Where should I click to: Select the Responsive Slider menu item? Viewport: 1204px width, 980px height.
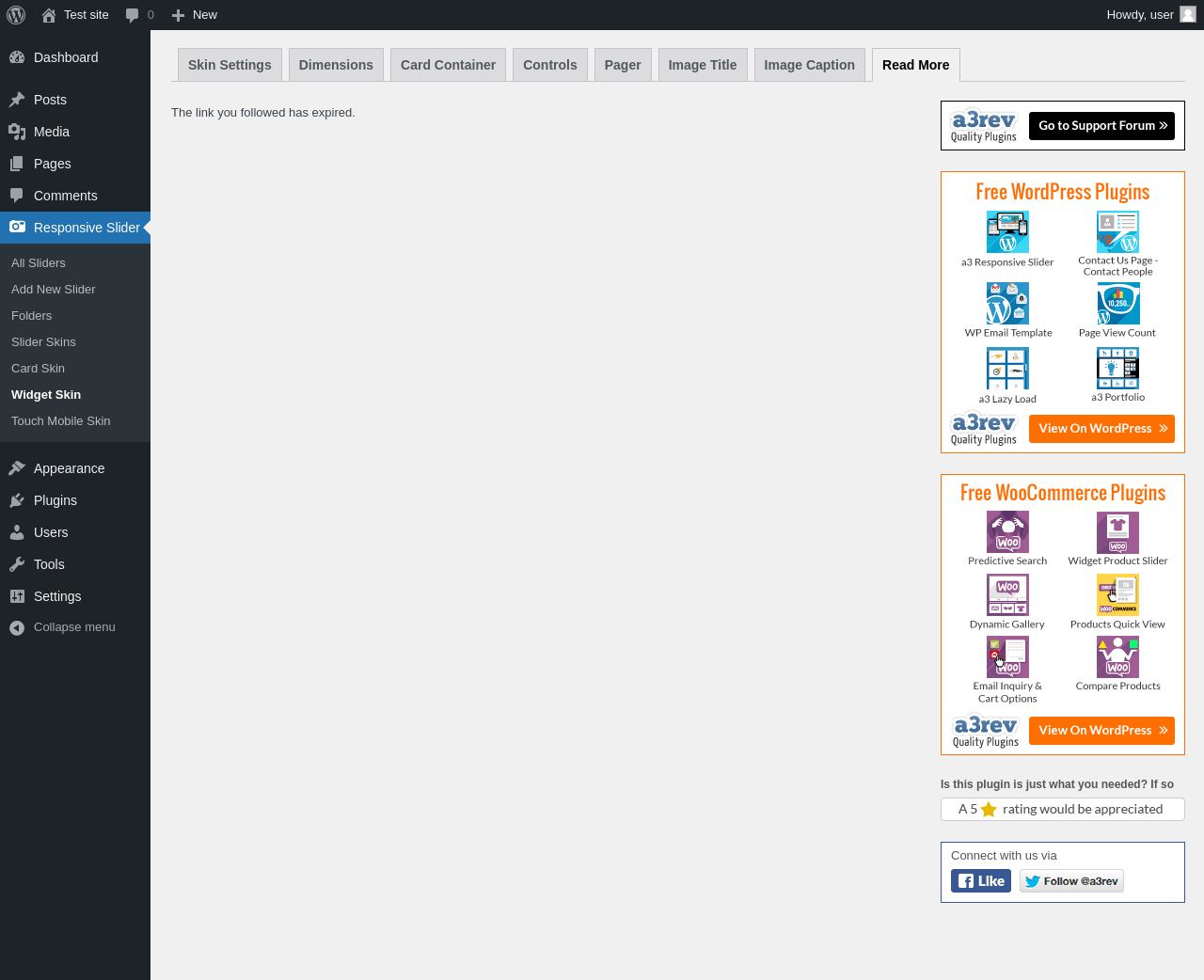pyautogui.click(x=75, y=228)
